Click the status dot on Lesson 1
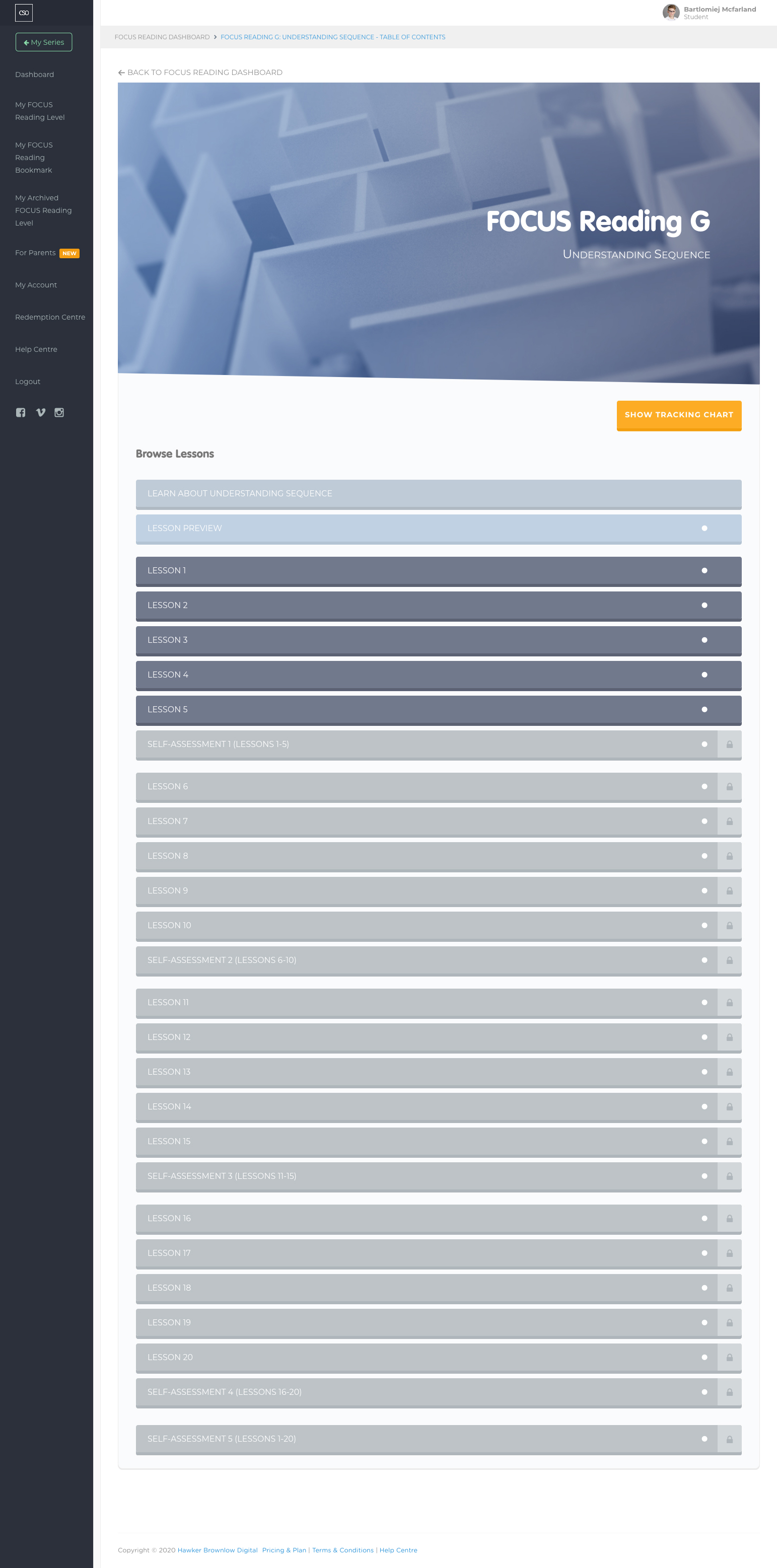 pos(704,570)
